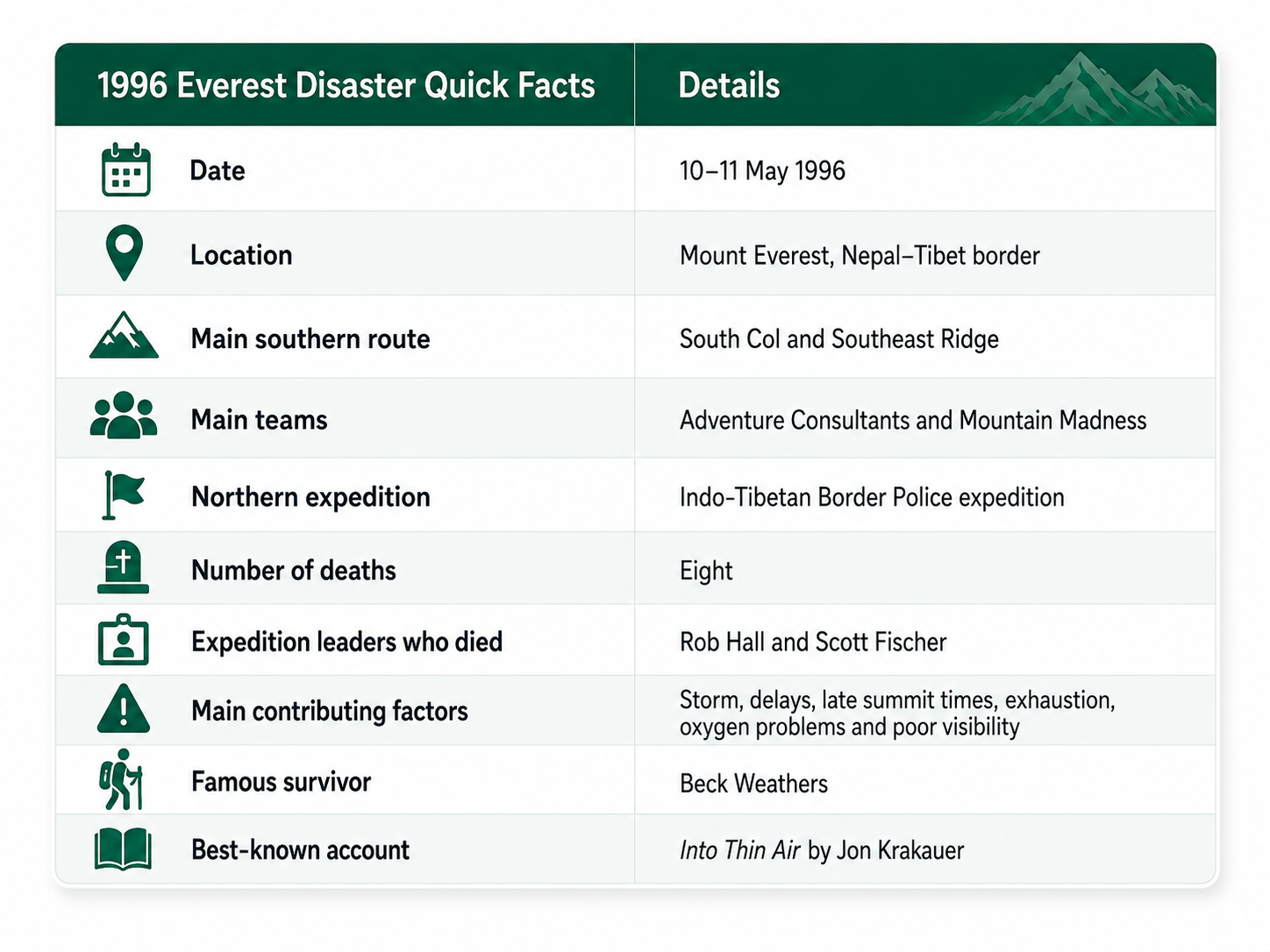
Task: Select the hiker icon beside Famous survivor
Action: pyautogui.click(x=122, y=779)
